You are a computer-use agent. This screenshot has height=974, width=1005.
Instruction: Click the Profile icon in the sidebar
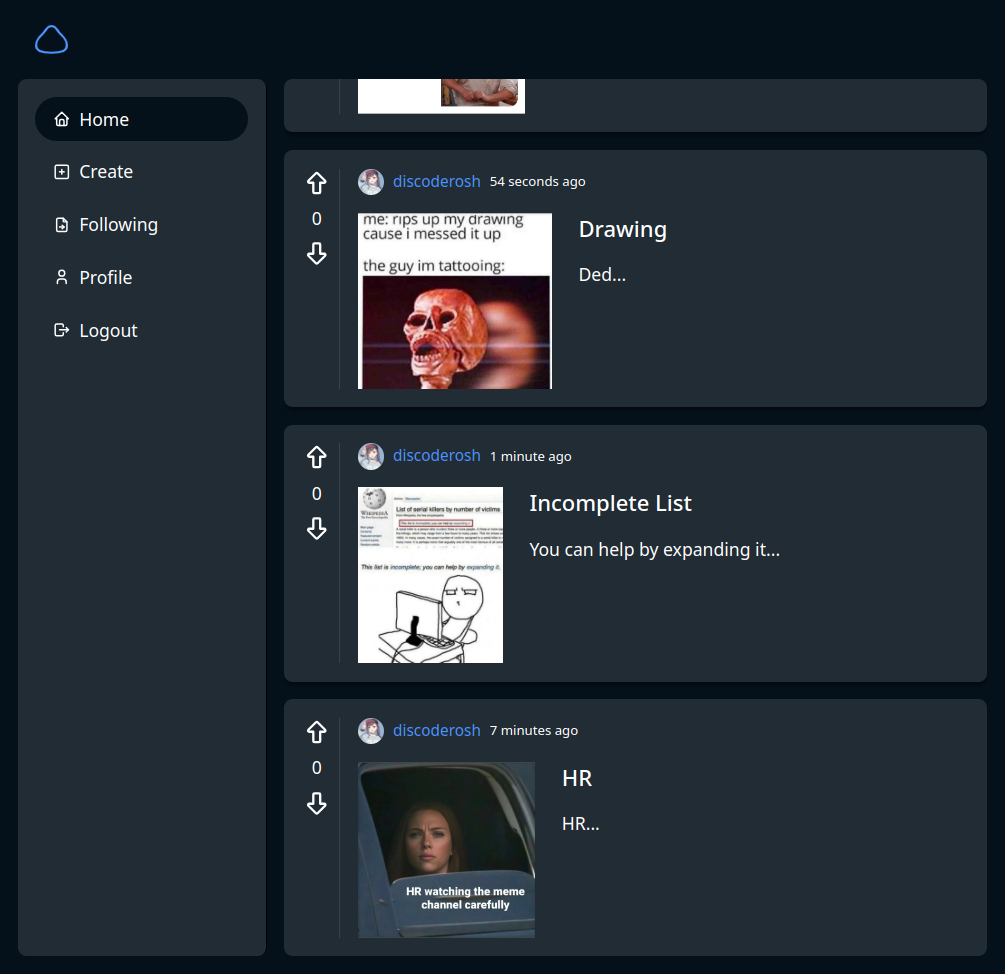pyautogui.click(x=61, y=277)
